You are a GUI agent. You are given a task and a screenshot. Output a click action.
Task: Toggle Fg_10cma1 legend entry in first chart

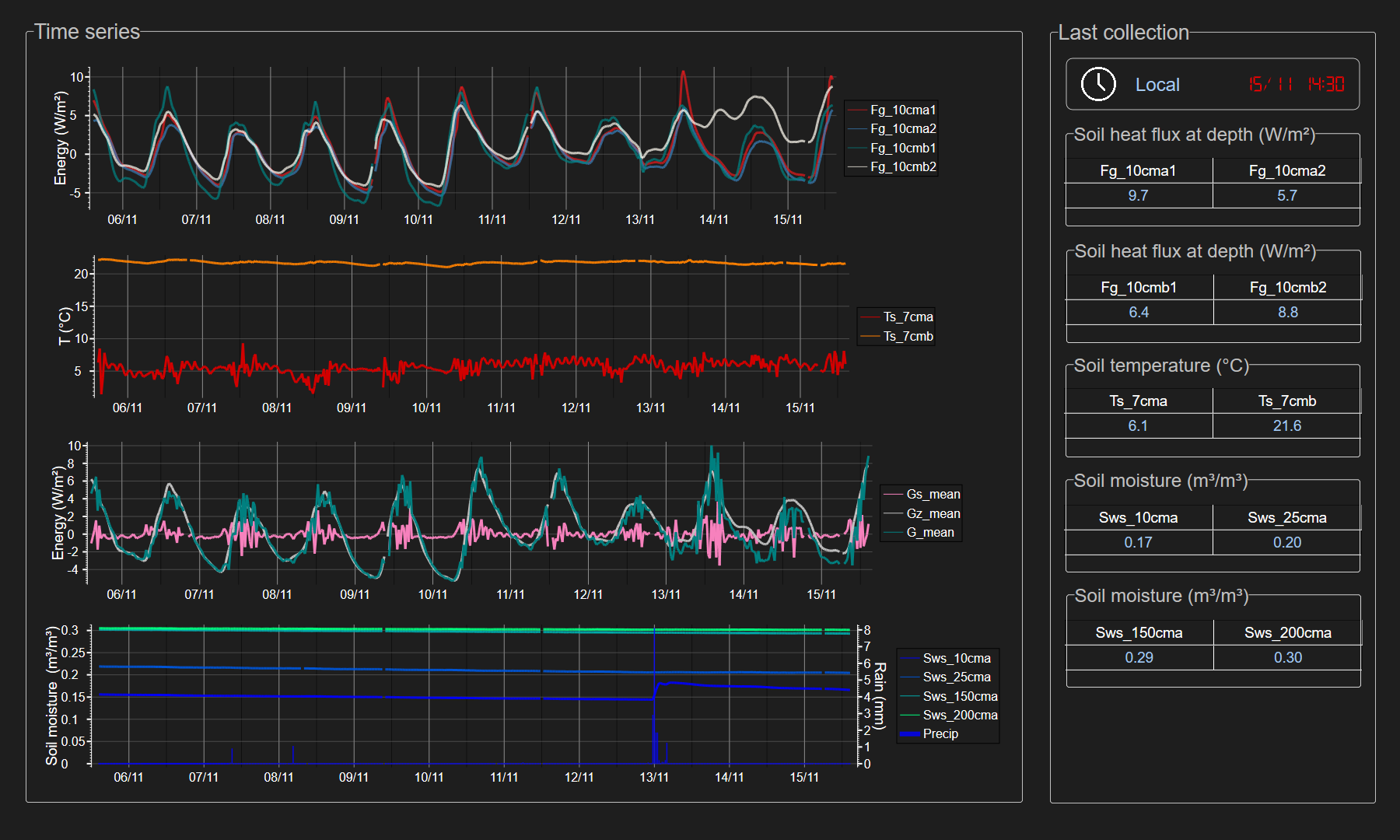point(902,110)
